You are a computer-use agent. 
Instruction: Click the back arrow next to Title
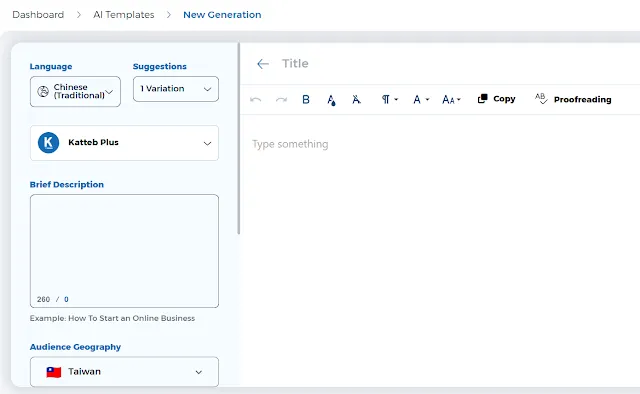[263, 64]
